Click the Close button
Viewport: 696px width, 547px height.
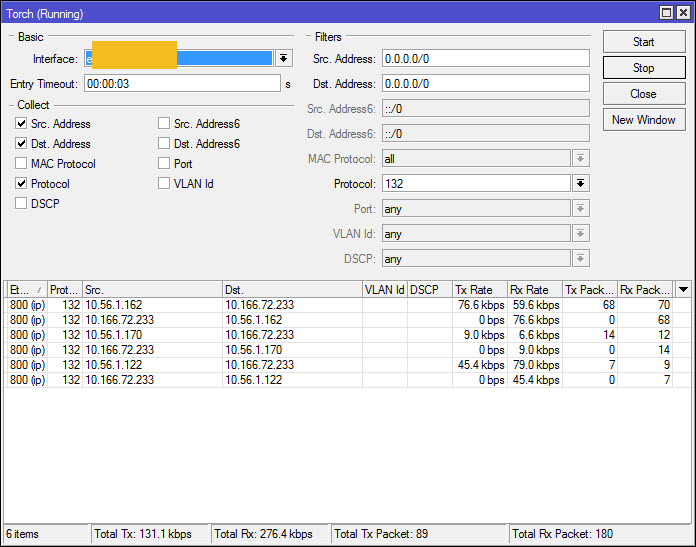point(644,94)
